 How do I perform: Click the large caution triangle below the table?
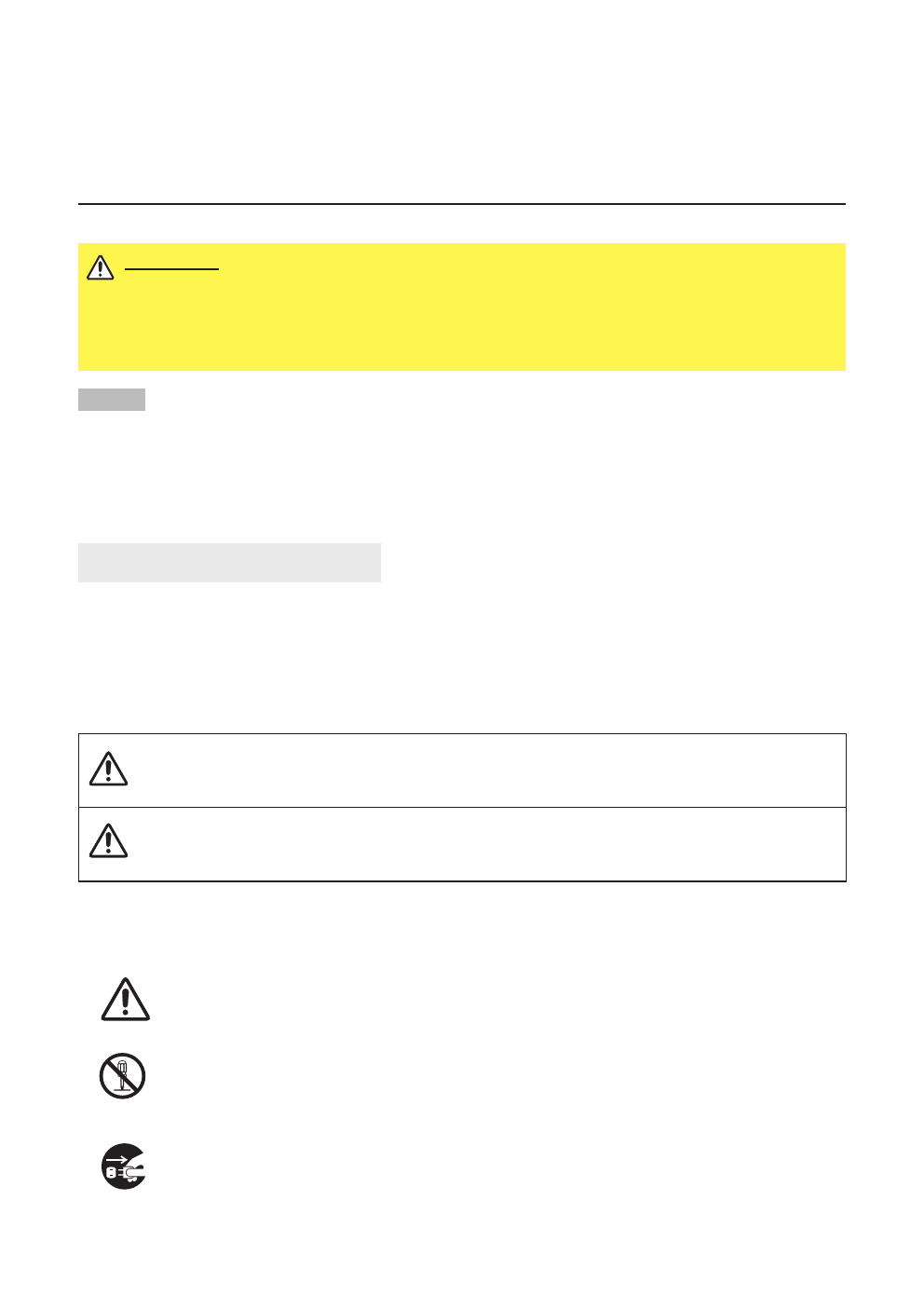coord(125,1000)
